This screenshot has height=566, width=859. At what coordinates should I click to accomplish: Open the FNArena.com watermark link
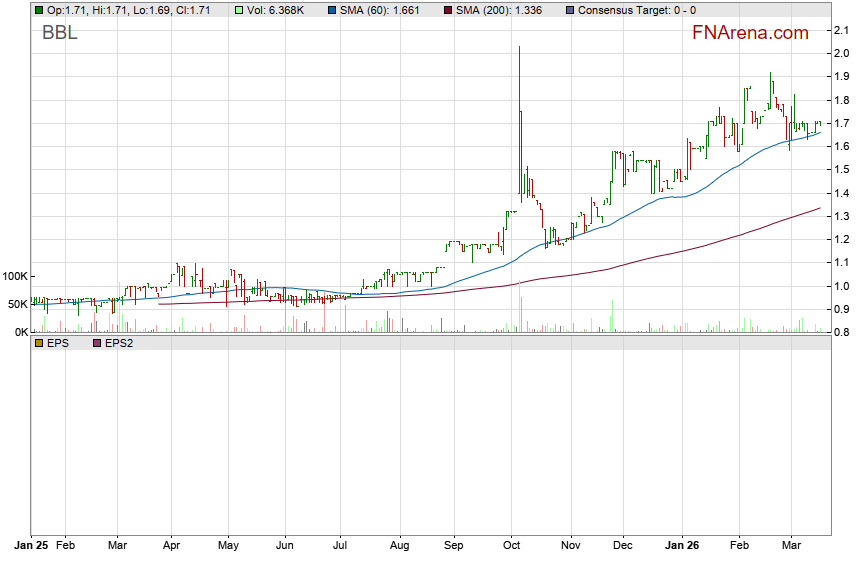750,33
